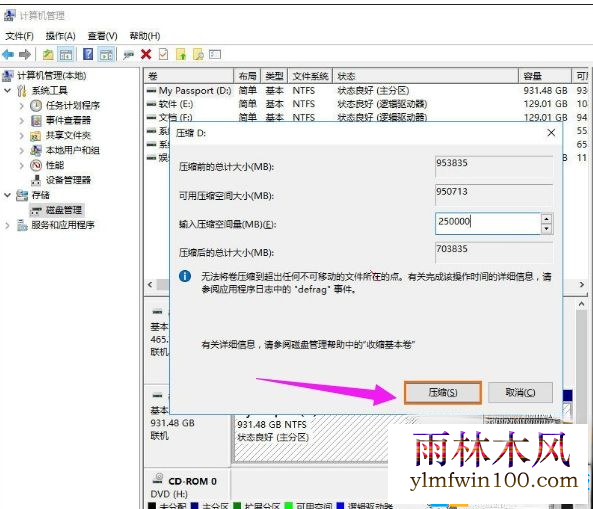
Task: Open the 查看(V) menu
Action: (x=102, y=36)
